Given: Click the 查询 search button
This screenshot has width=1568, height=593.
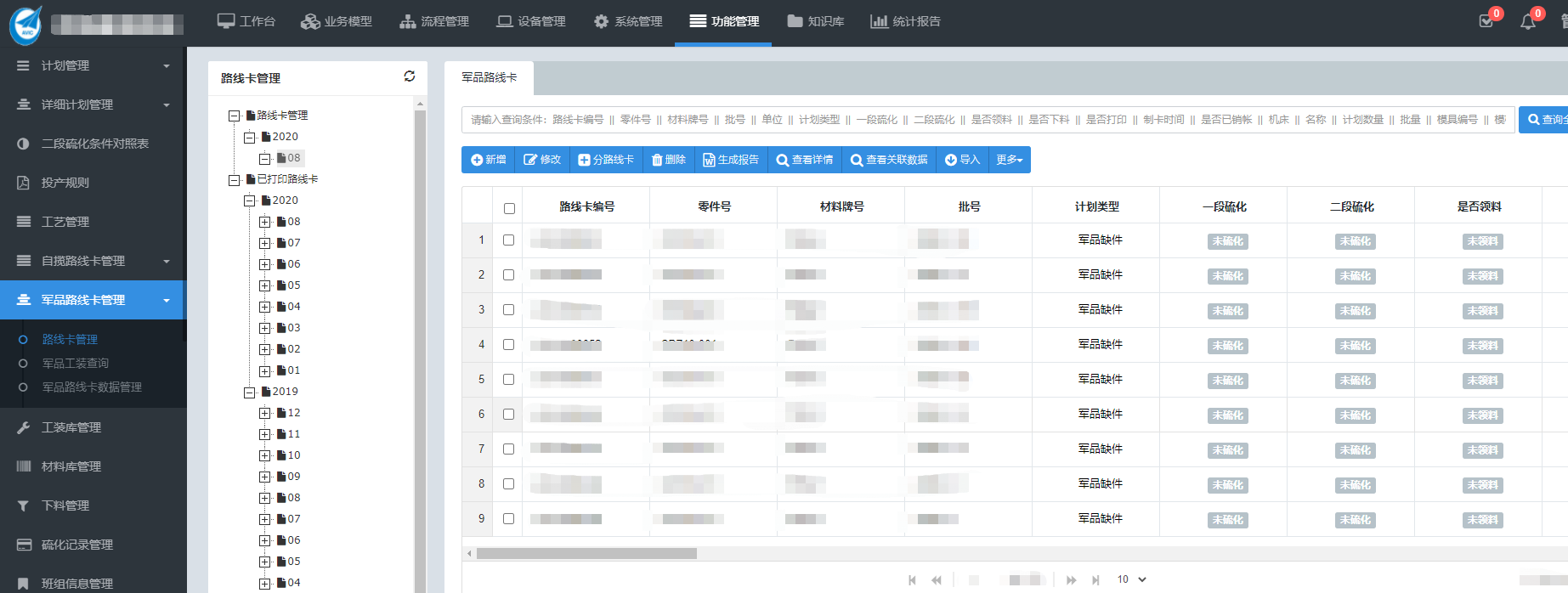Looking at the screenshot, I should tap(1544, 120).
